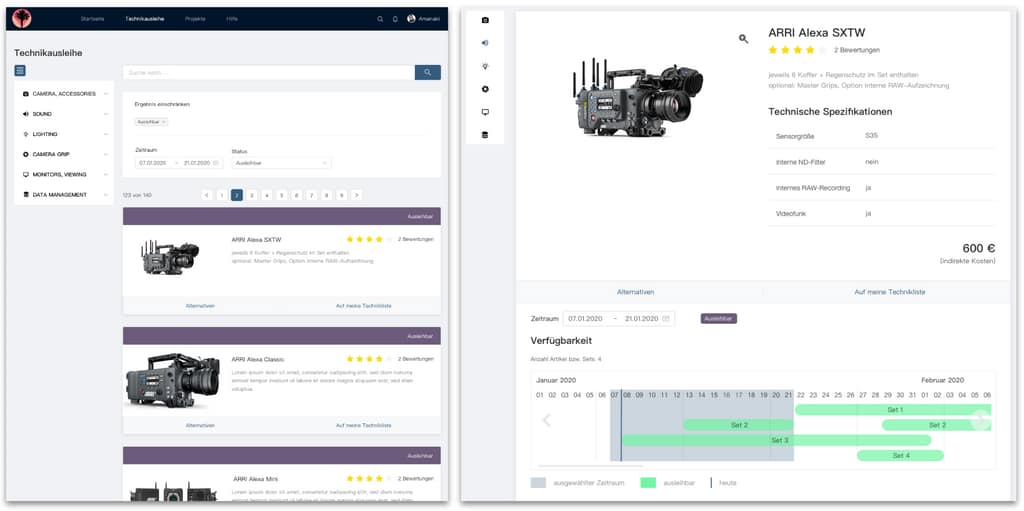Open the Status dropdown showing Ausleihbar
Viewport: 1024px width, 511px height.
point(281,163)
